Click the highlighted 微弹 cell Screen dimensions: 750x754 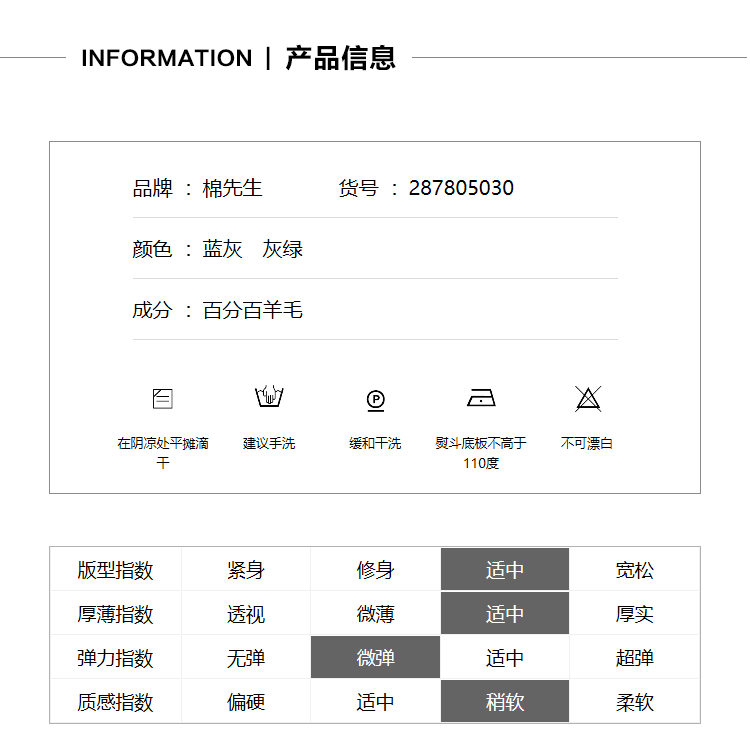[x=375, y=657]
